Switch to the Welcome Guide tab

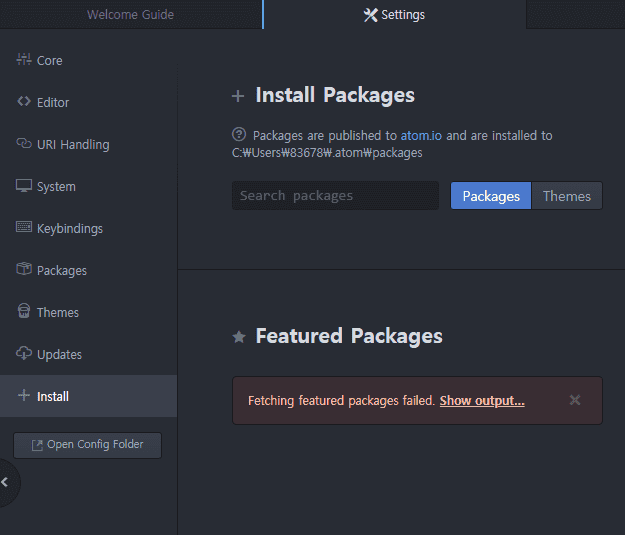click(x=130, y=15)
